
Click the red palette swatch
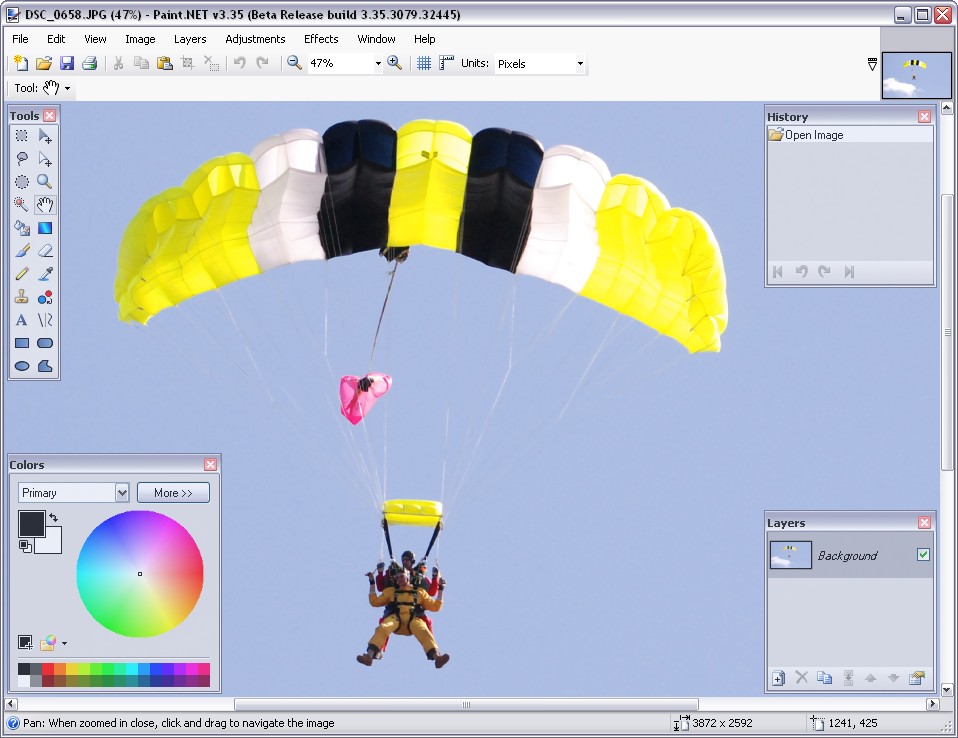tap(47, 669)
